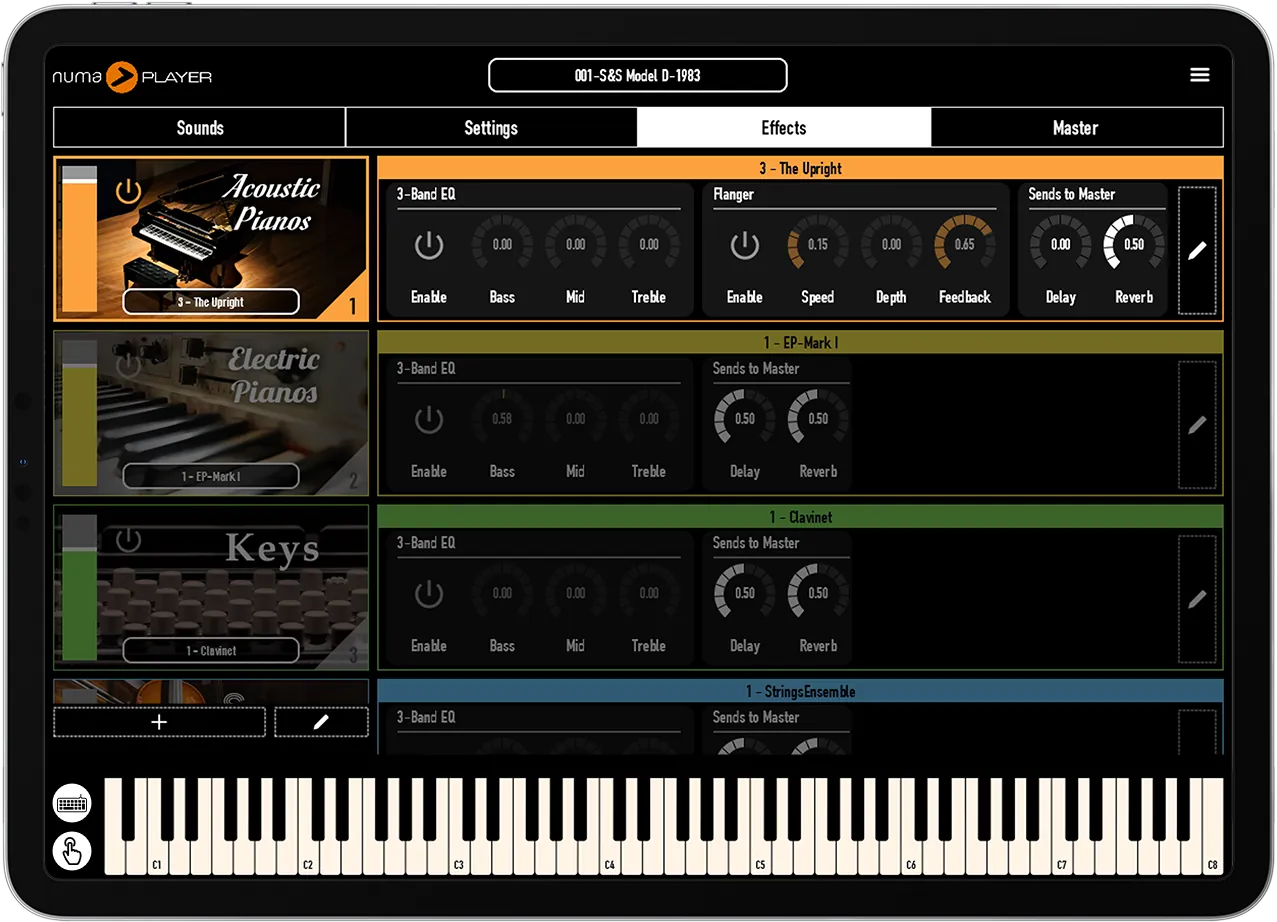
Task: Click the green volume fader of Keys
Action: click(80, 589)
